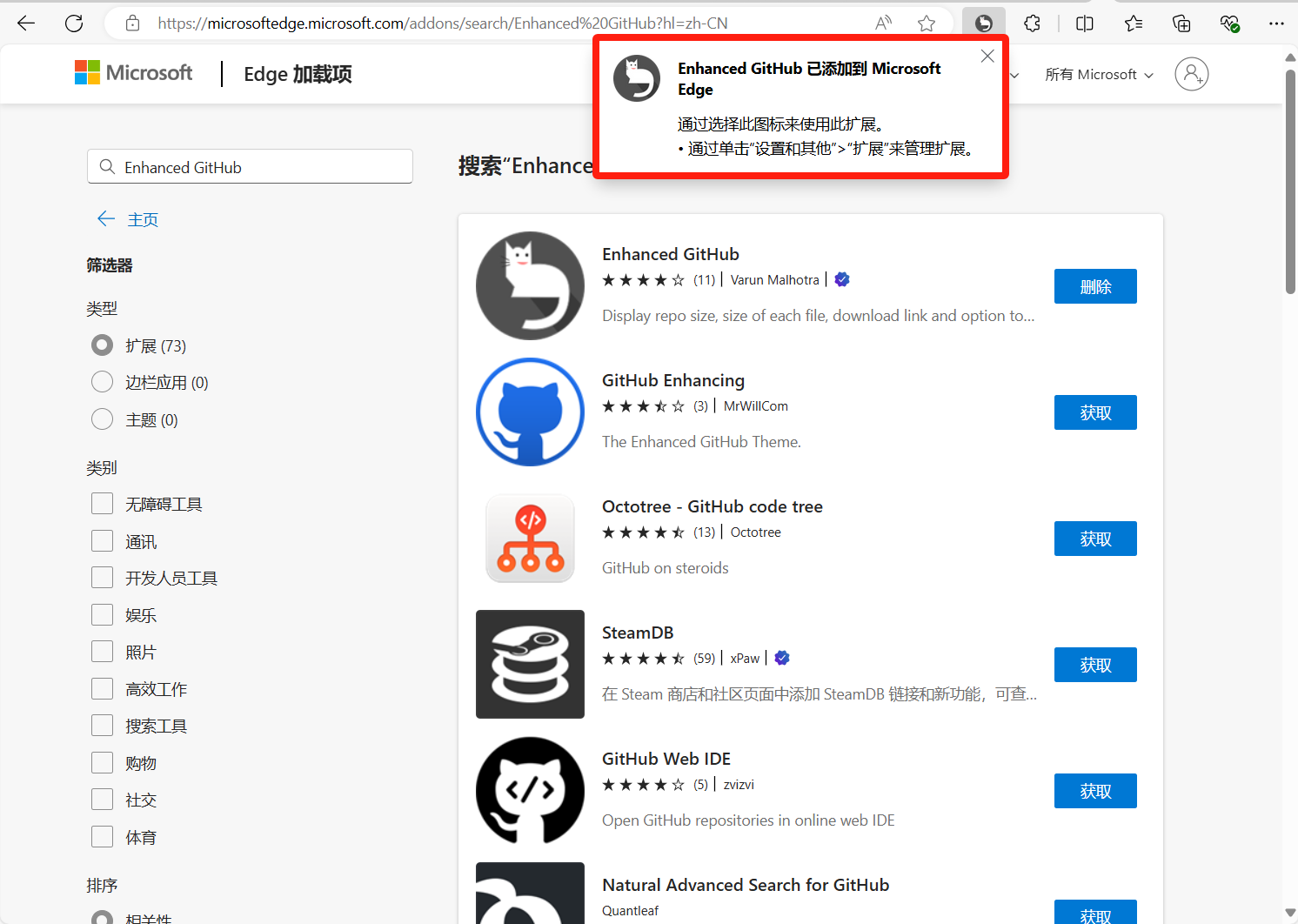Click the browser refresh icon
This screenshot has height=924, width=1298.
pos(74,23)
